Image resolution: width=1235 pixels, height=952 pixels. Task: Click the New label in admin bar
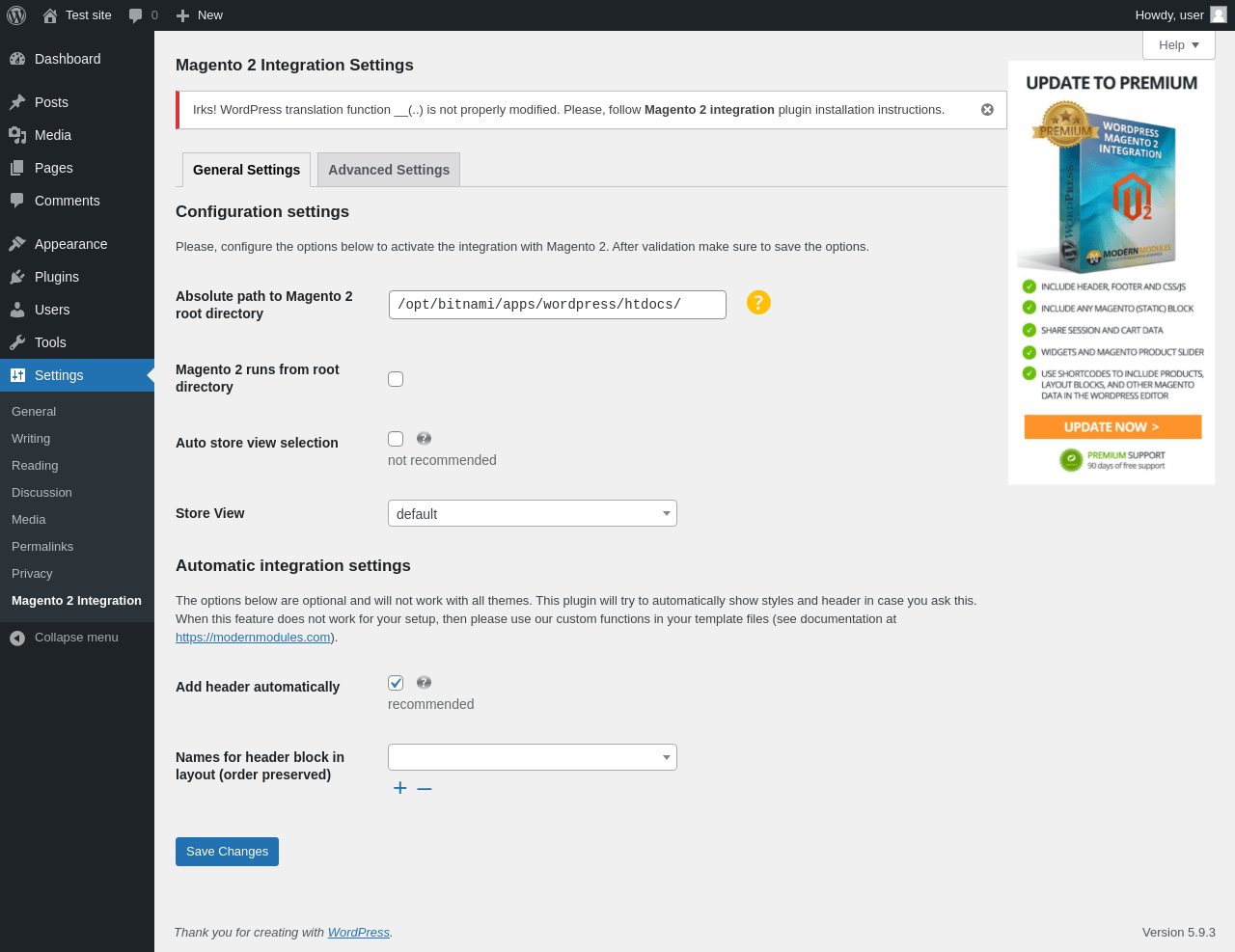pos(210,15)
